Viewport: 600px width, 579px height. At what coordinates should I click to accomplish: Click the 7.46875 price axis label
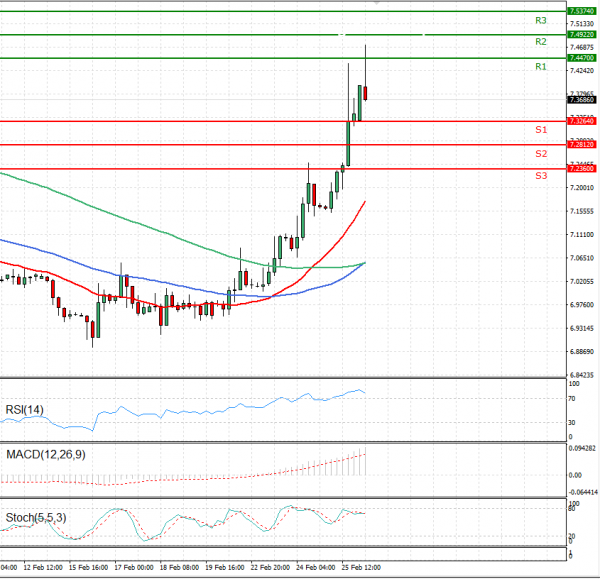[x=582, y=47]
